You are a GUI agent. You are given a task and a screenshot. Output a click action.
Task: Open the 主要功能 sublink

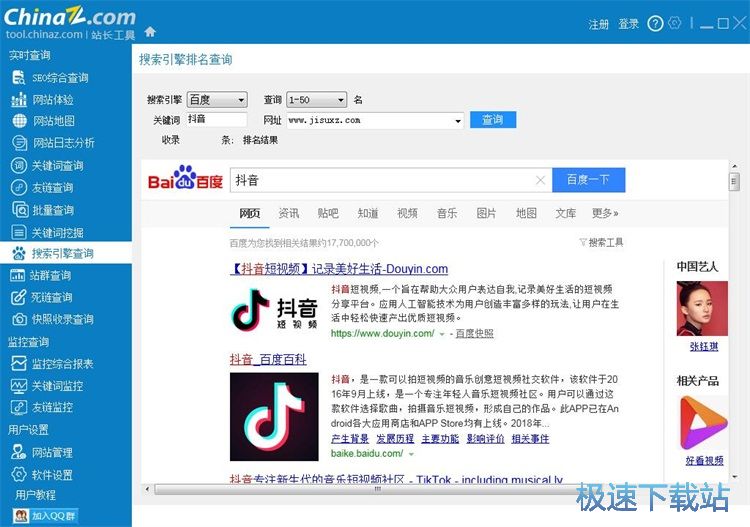(440, 439)
